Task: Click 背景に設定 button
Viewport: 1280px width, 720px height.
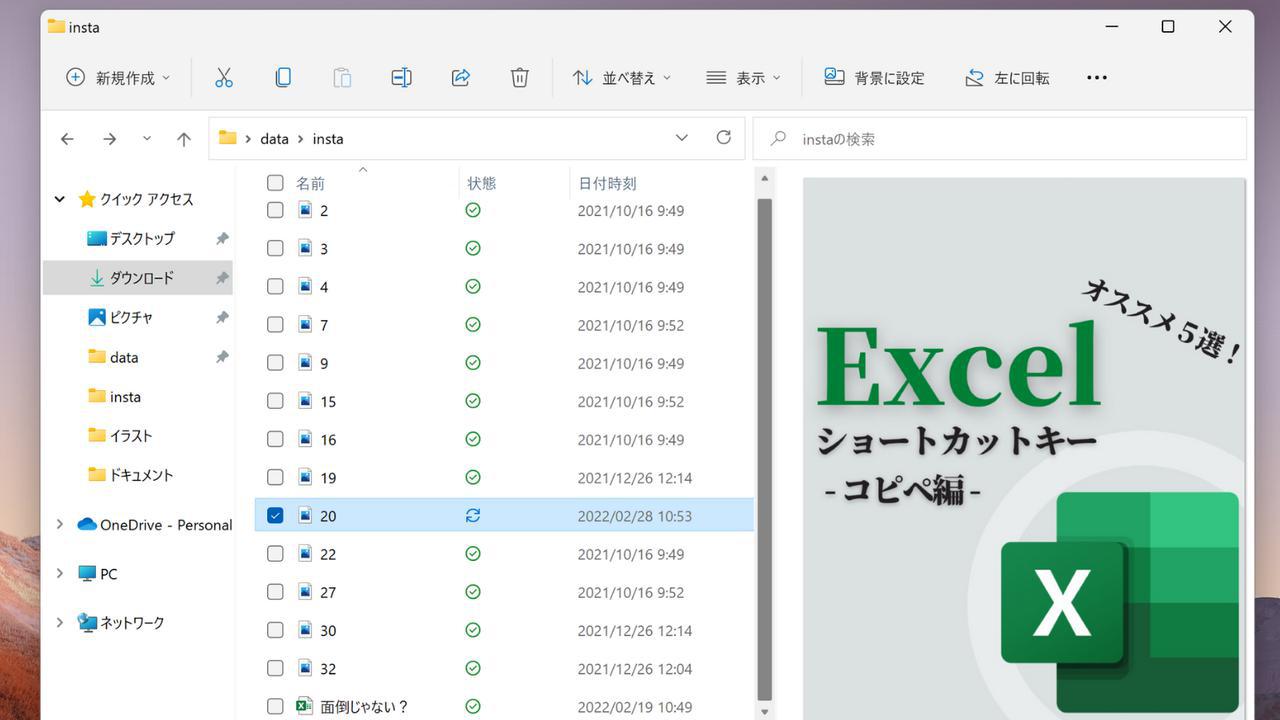Action: pyautogui.click(x=874, y=78)
